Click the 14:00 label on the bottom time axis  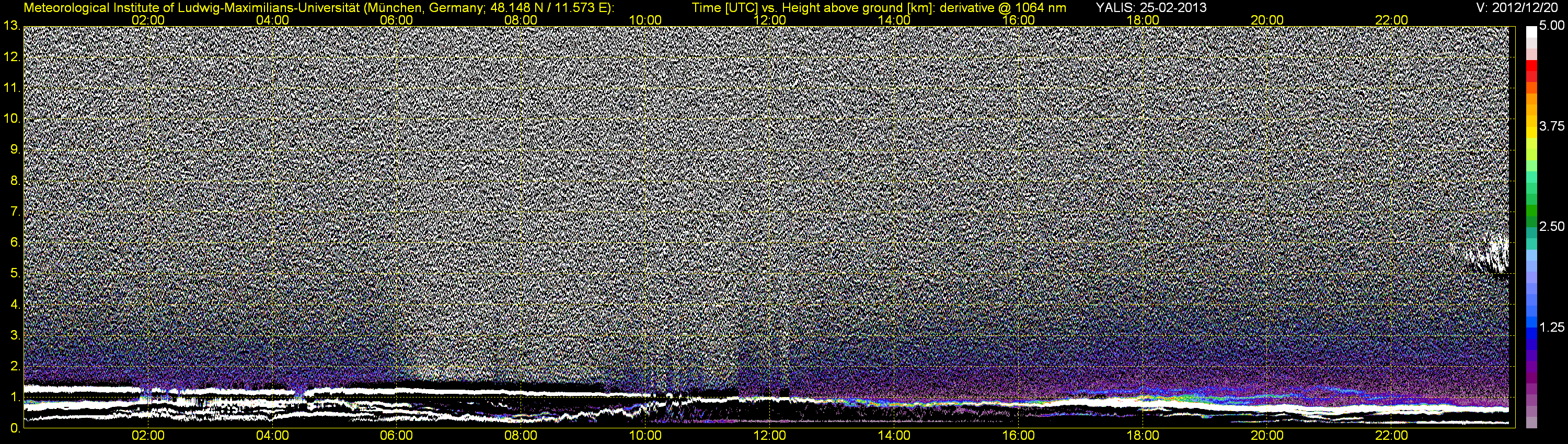pos(894,436)
